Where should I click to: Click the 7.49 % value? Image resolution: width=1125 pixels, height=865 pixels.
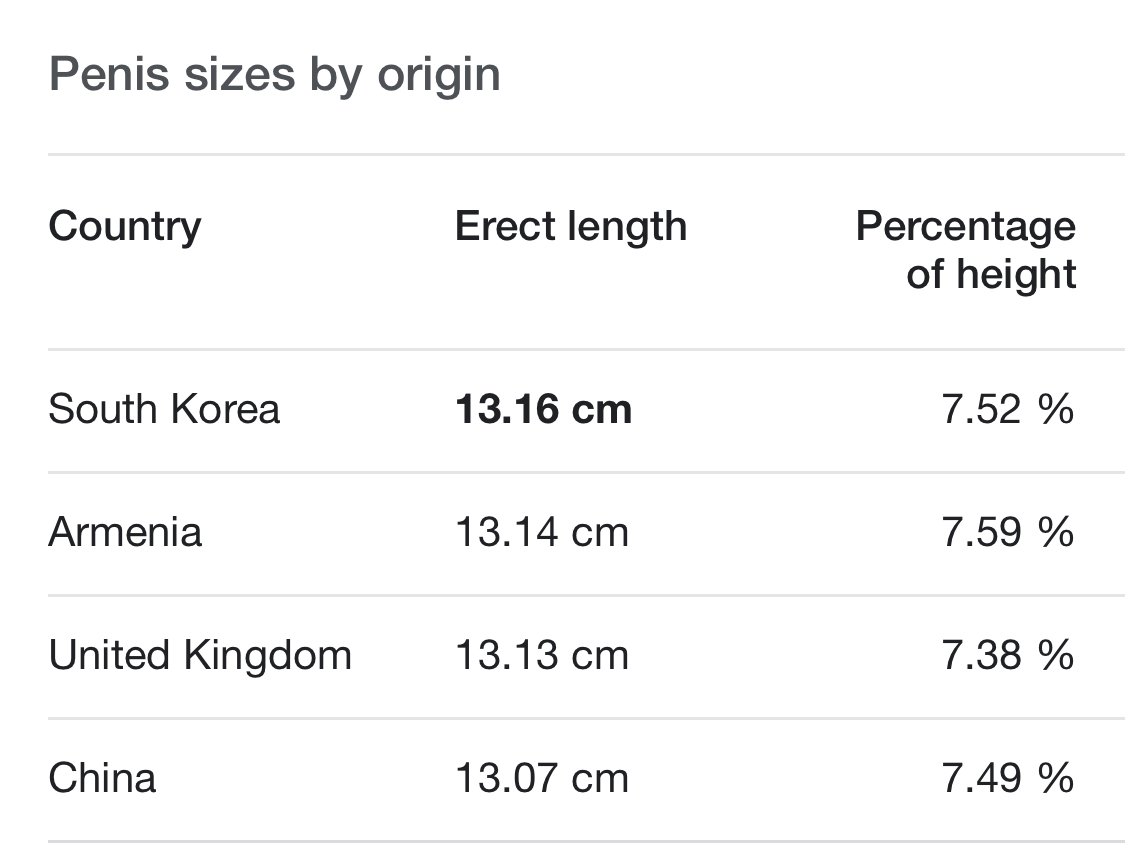pos(1007,778)
